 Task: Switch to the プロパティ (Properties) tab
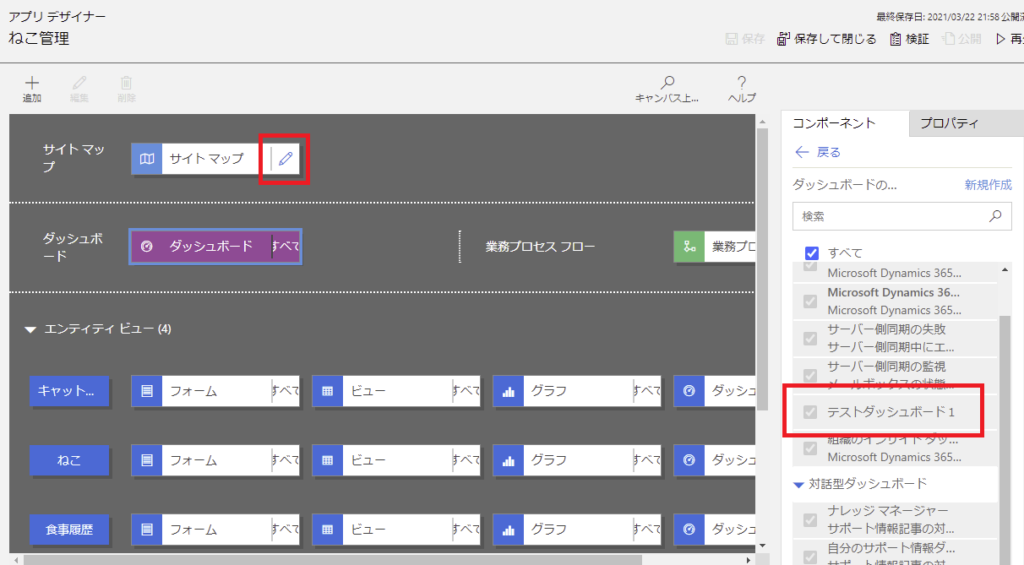coord(966,123)
